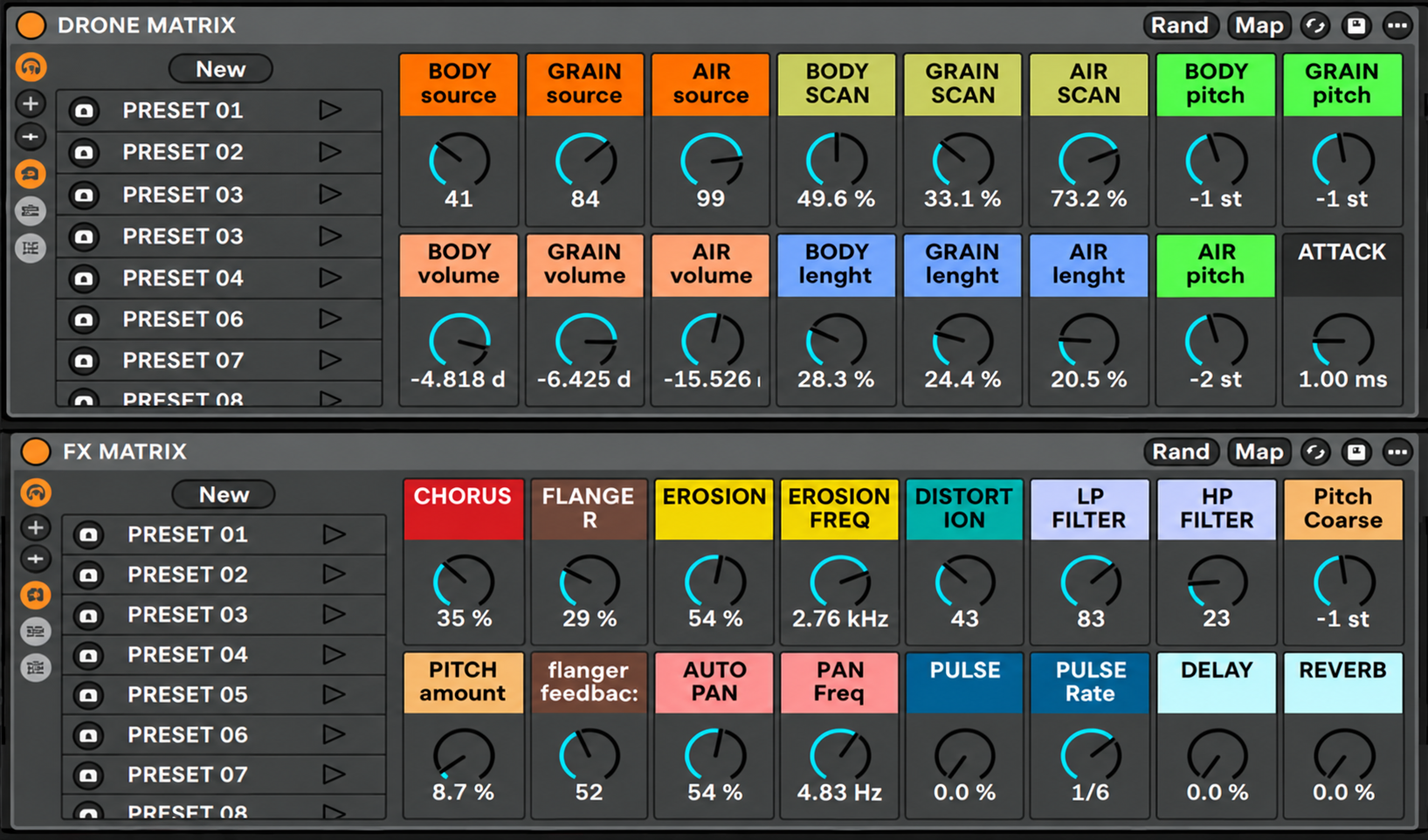The image size is (1428, 840).
Task: Select the PRESET 04 name in DRONE MATRIX
Action: tap(183, 279)
